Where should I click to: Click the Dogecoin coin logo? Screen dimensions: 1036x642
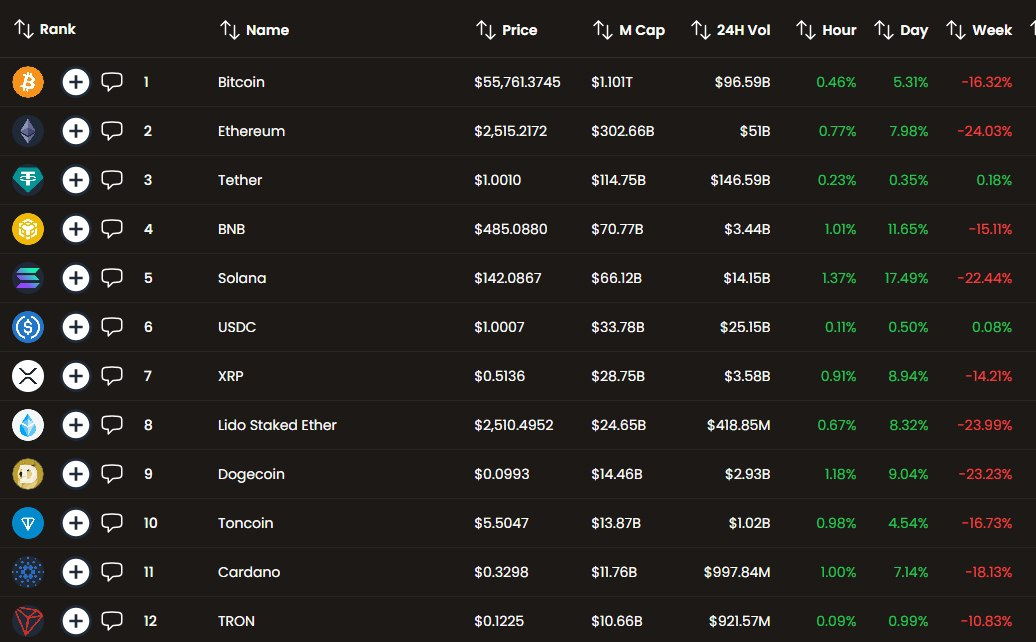28,474
